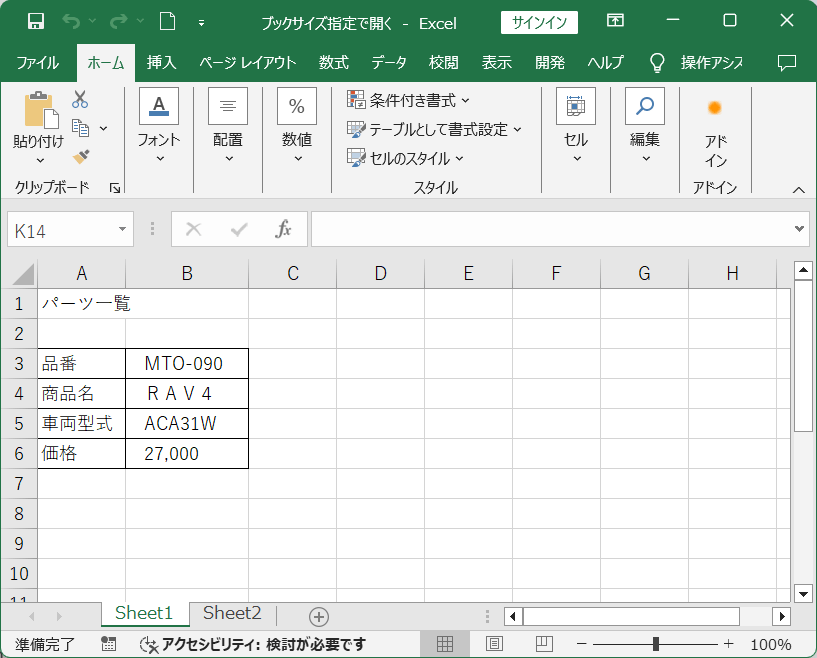Click the formula bar input field
The height and width of the screenshot is (658, 817).
(x=551, y=229)
